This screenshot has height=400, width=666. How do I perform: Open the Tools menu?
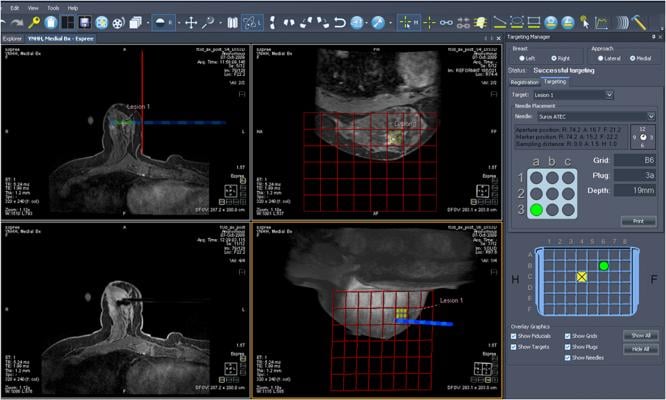point(52,7)
